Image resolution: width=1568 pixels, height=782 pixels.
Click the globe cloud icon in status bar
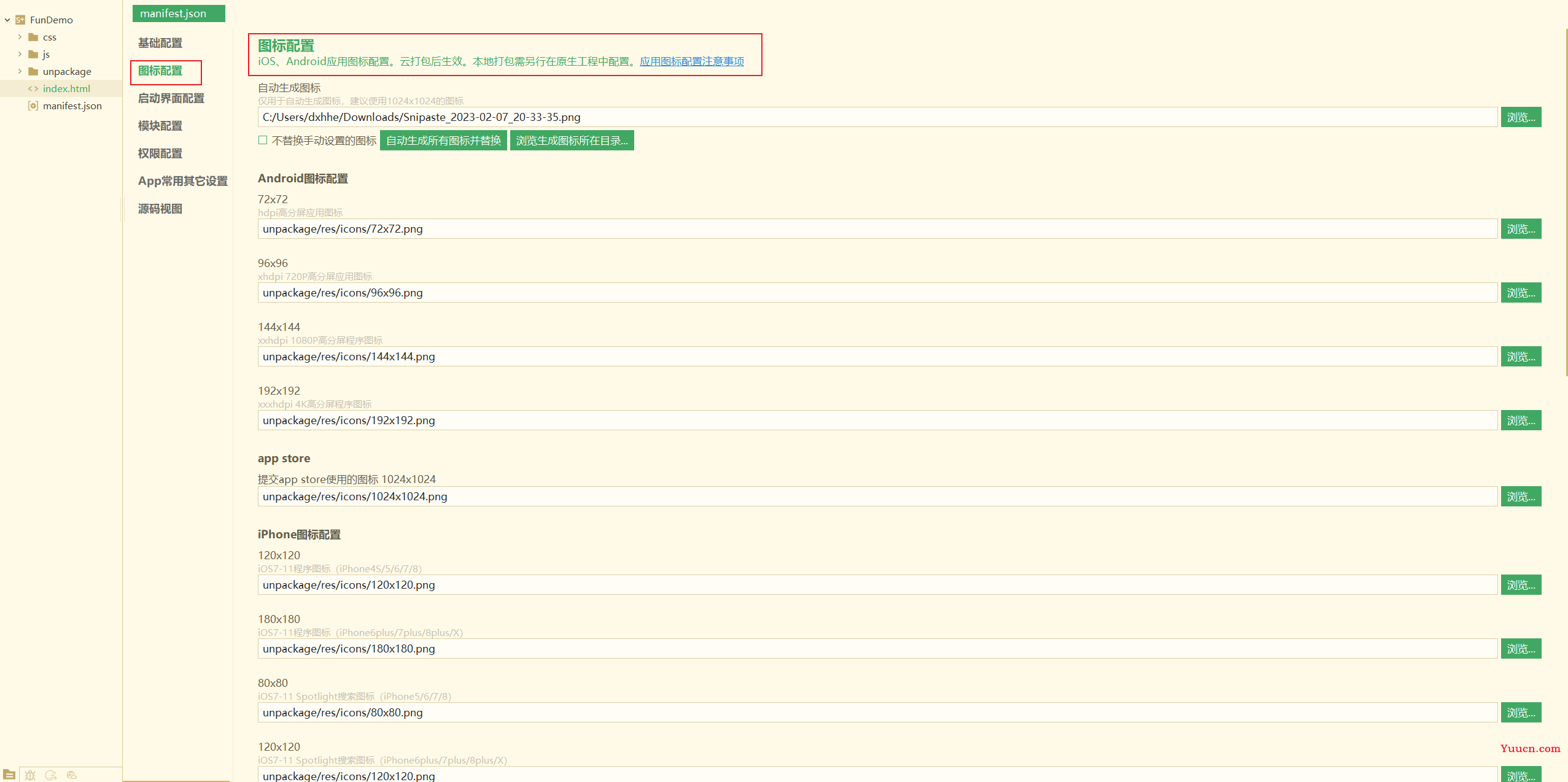coord(72,775)
